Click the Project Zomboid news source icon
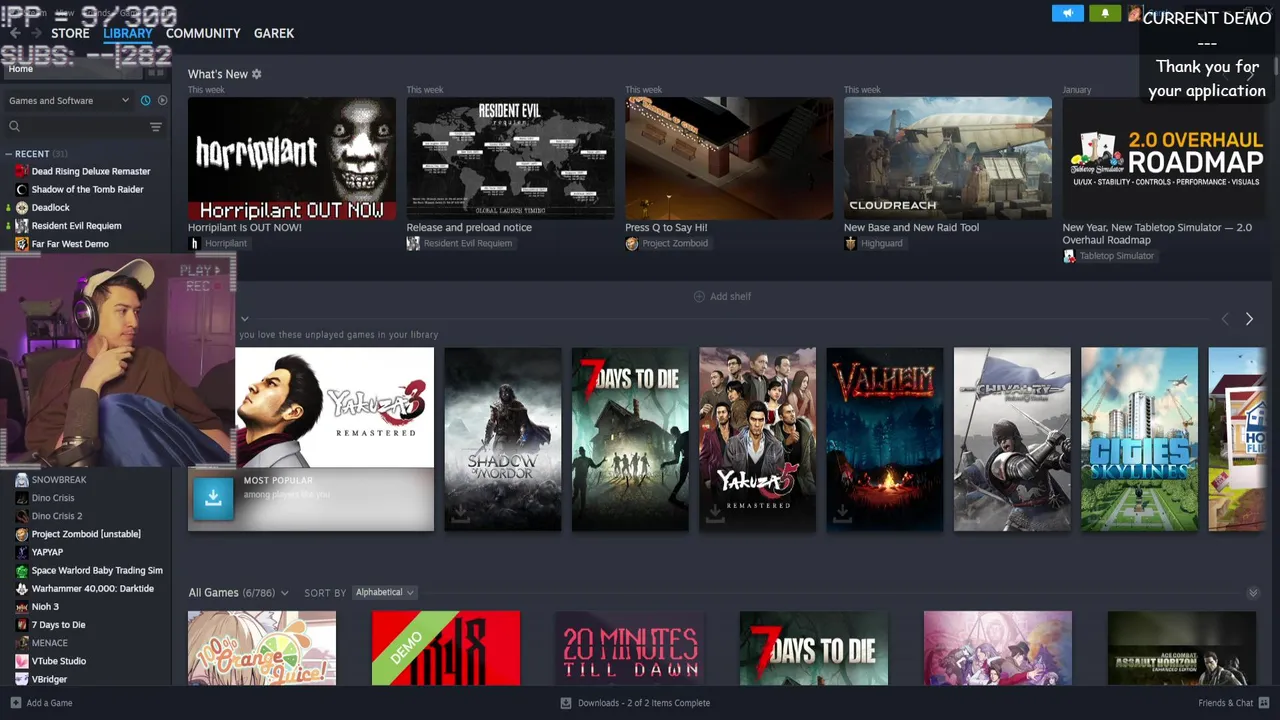This screenshot has width=1280, height=720. (631, 243)
